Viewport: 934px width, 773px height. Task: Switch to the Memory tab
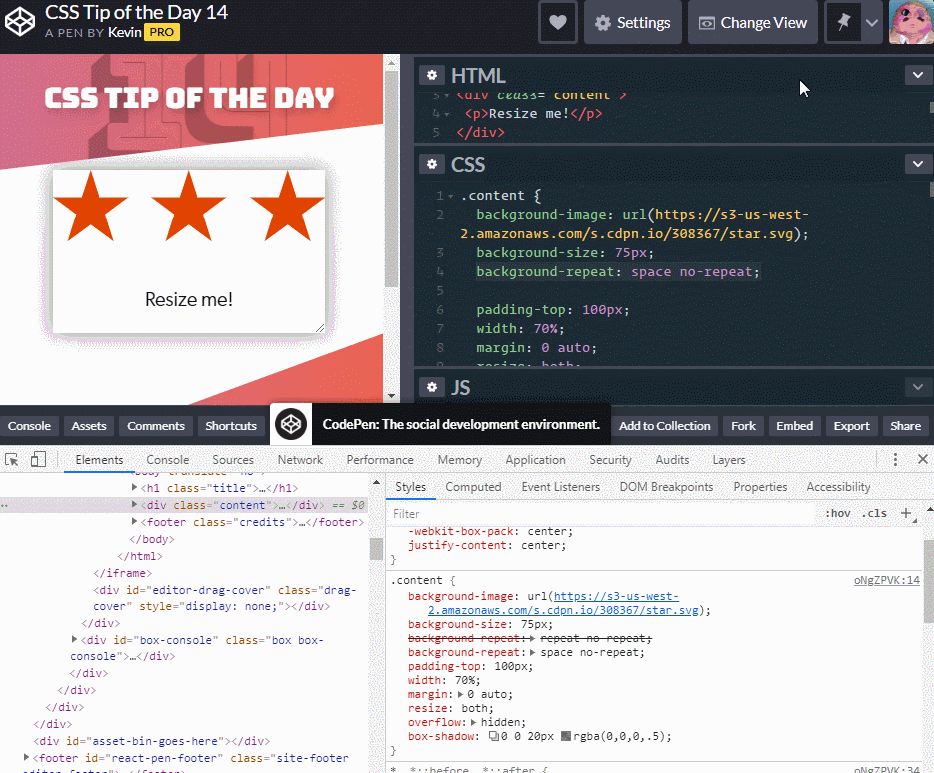tap(460, 460)
